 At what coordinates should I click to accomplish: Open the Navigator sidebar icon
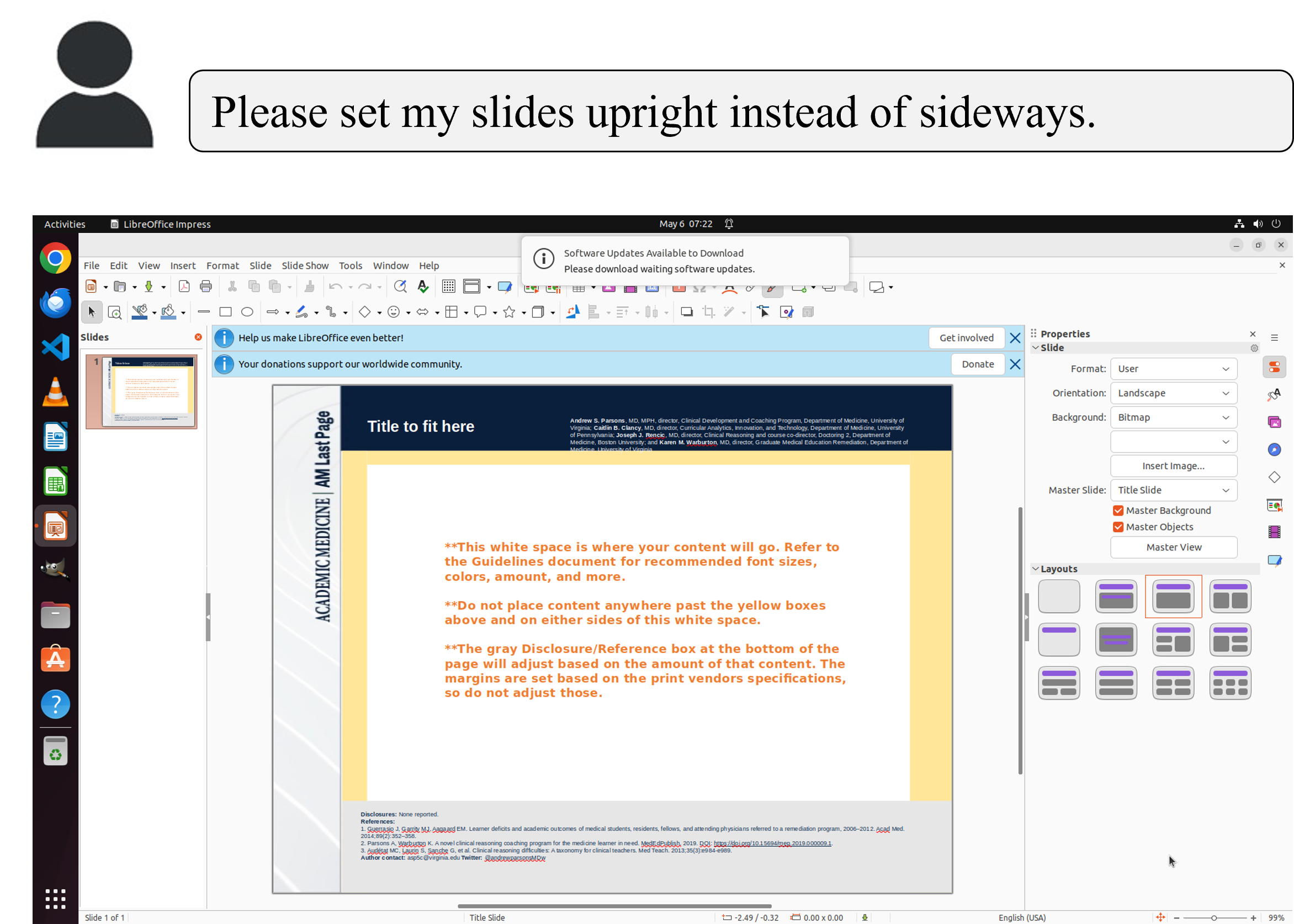[1274, 449]
